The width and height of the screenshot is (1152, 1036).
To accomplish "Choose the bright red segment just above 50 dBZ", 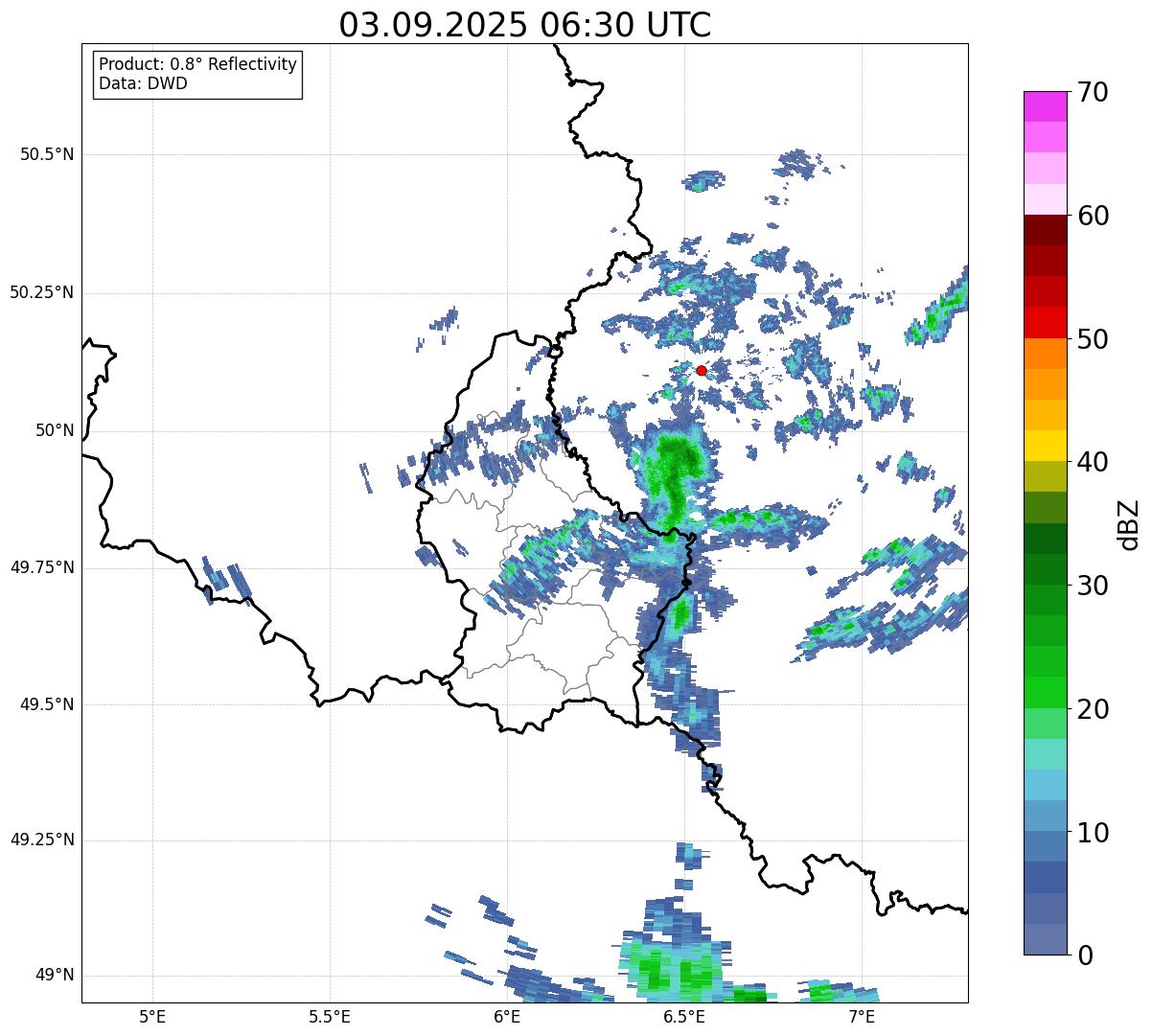I will [x=1046, y=322].
